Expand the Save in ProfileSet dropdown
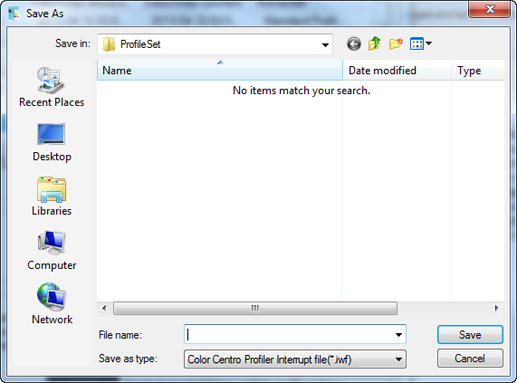517x383 pixels. pyautogui.click(x=325, y=44)
